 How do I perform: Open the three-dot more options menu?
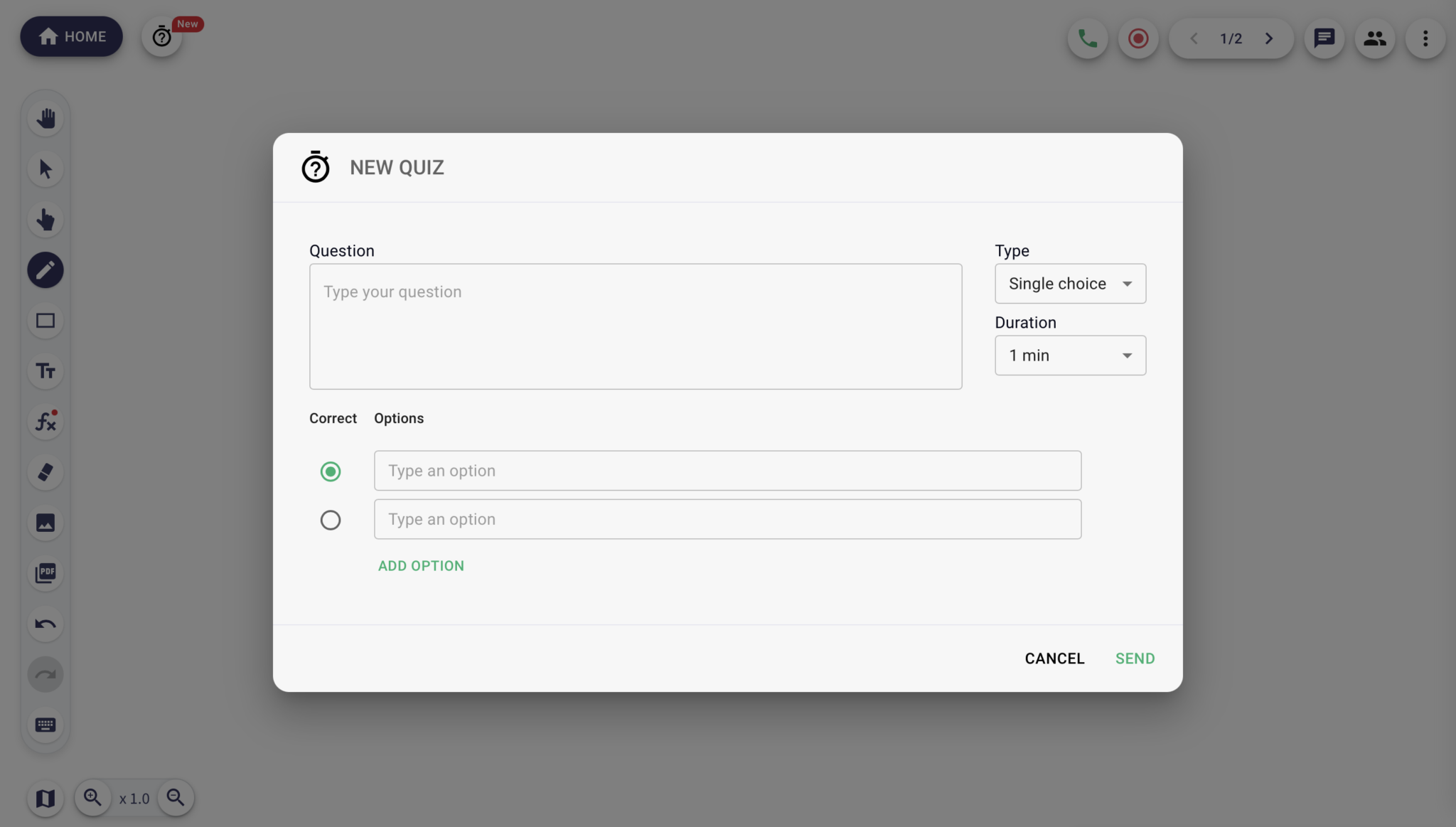[1425, 38]
